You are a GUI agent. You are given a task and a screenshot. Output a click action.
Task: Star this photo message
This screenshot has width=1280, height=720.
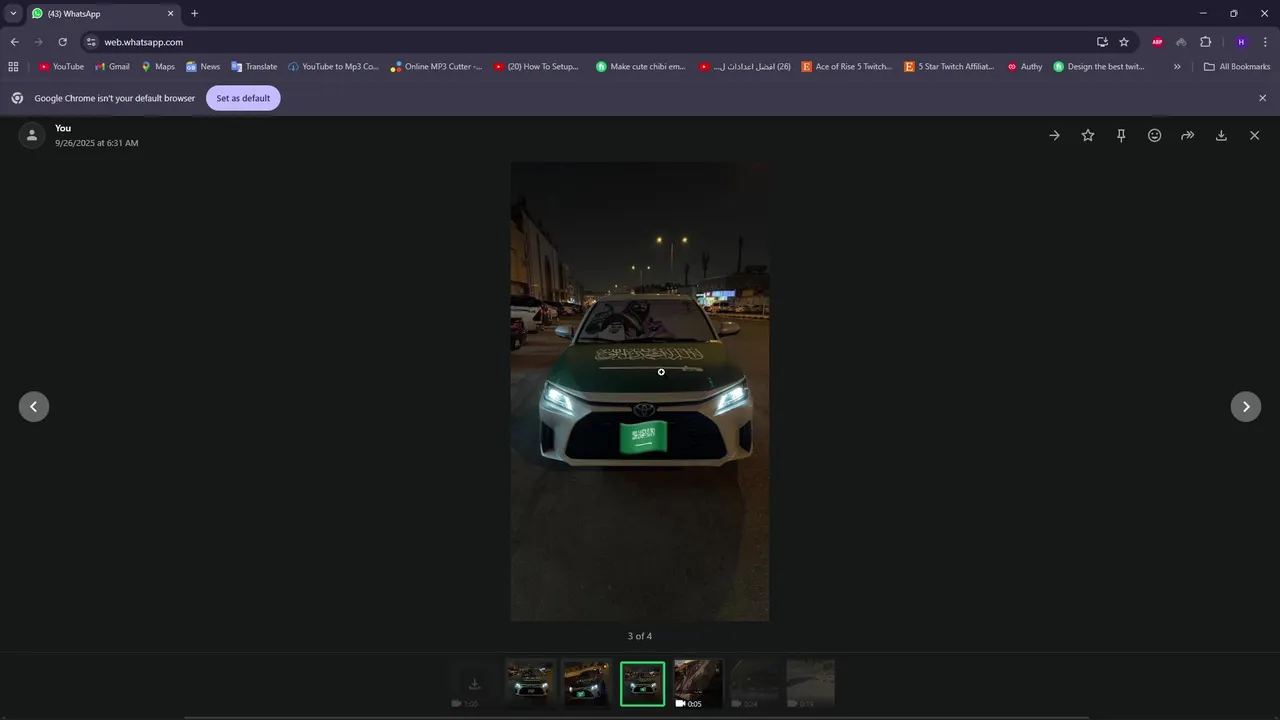pos(1088,135)
